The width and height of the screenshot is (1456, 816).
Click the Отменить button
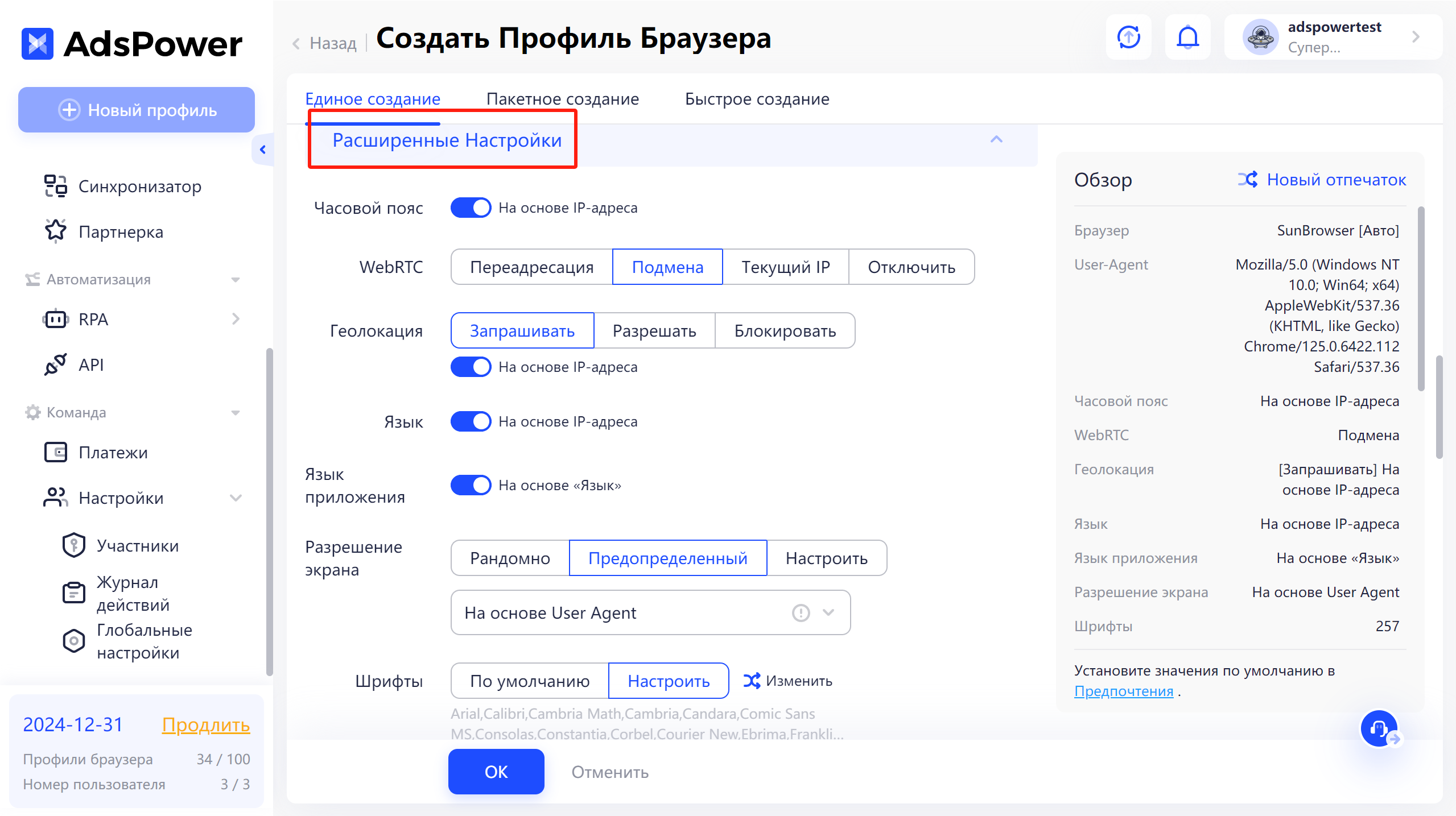coord(610,772)
